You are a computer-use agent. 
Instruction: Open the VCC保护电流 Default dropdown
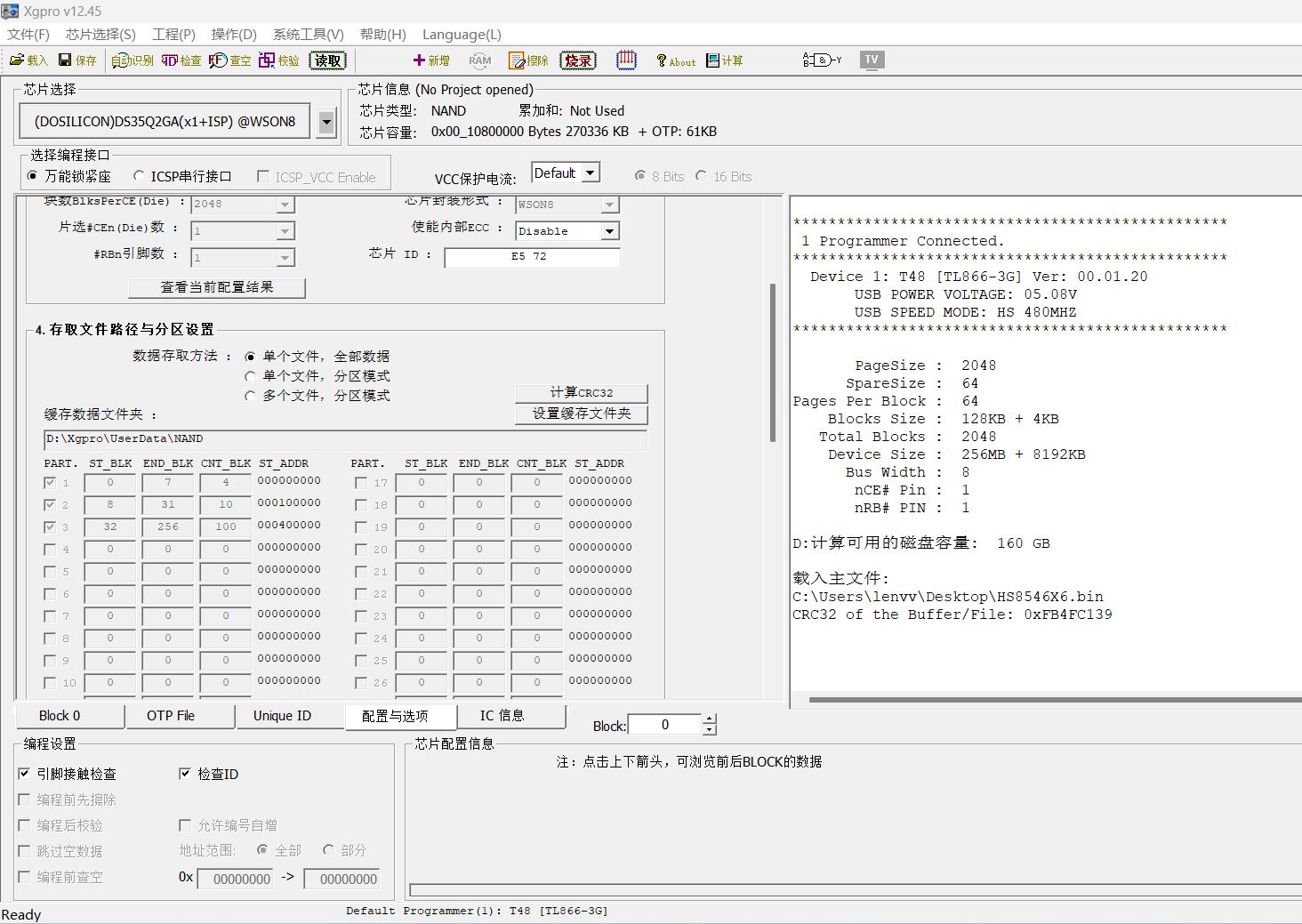591,173
